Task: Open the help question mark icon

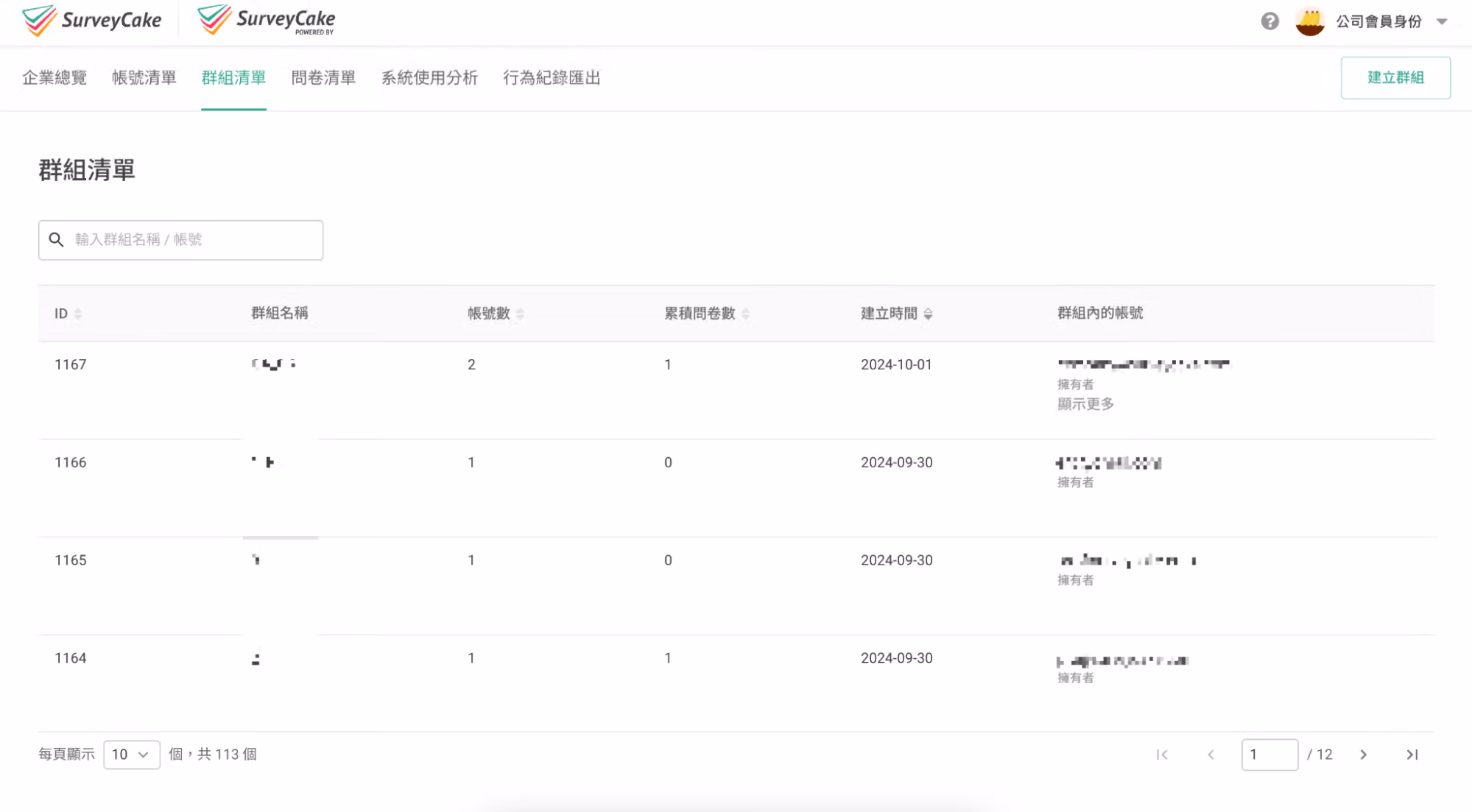Action: pyautogui.click(x=1269, y=21)
